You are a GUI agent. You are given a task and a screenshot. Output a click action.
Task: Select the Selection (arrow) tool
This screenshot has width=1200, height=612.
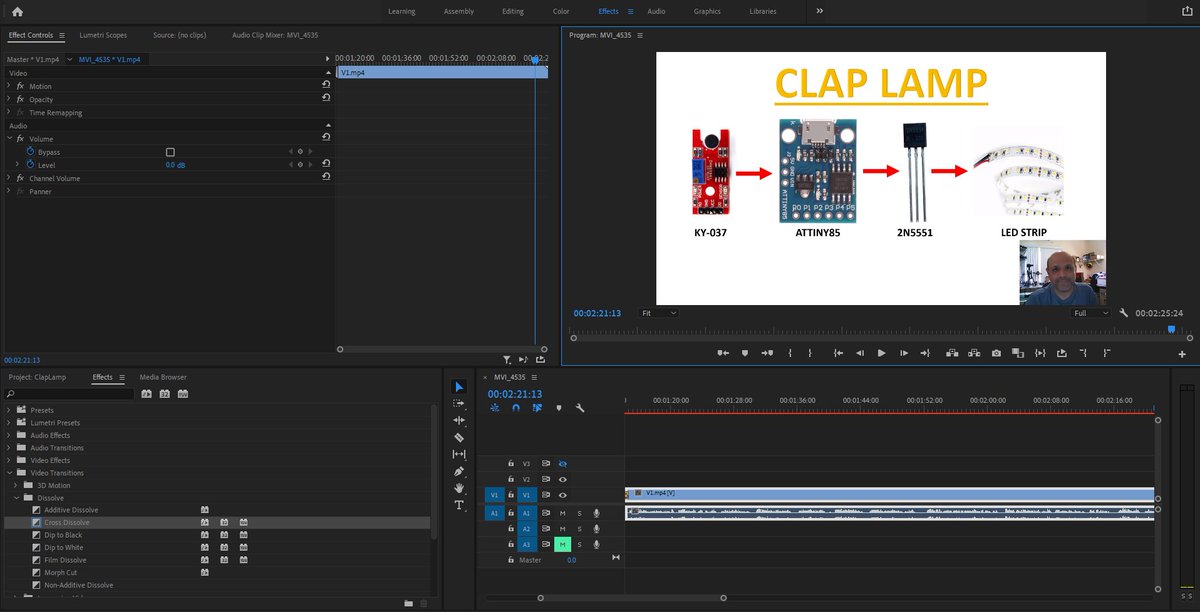click(x=459, y=387)
